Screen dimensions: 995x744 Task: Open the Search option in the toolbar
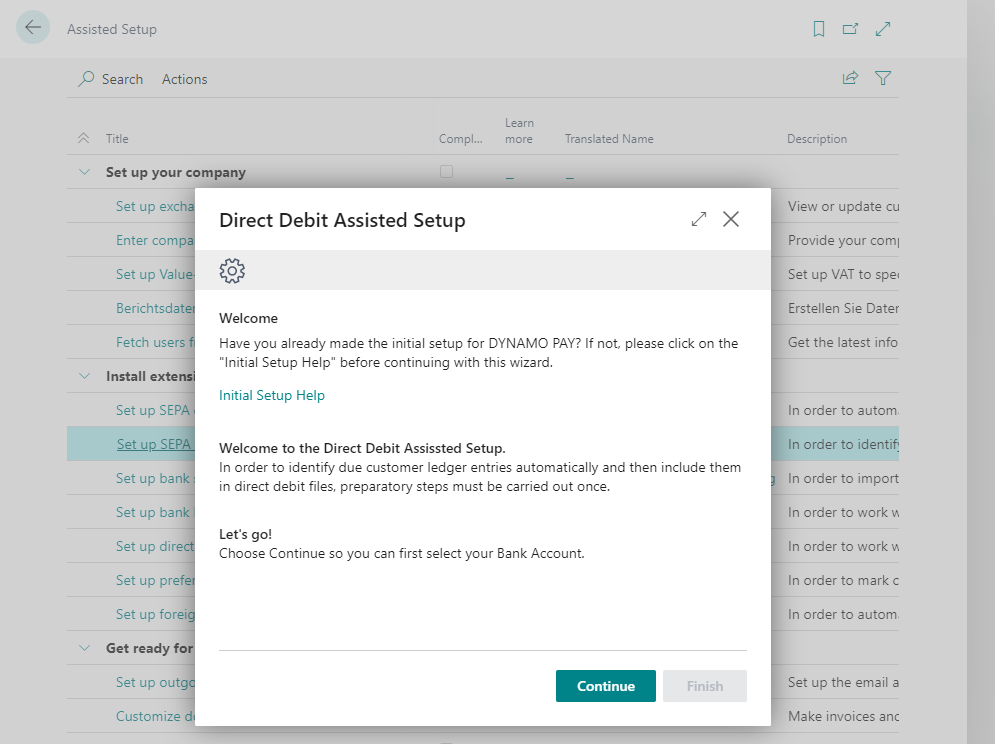pyautogui.click(x=110, y=78)
